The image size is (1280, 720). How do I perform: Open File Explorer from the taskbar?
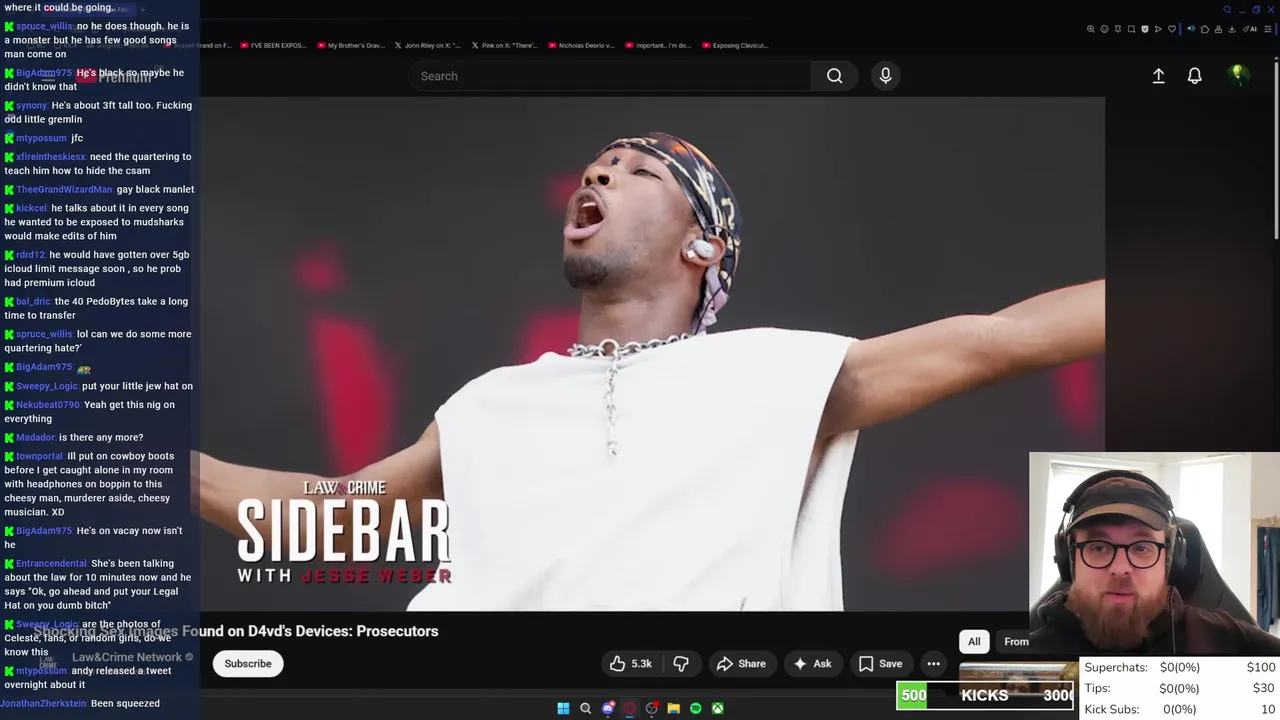673,708
